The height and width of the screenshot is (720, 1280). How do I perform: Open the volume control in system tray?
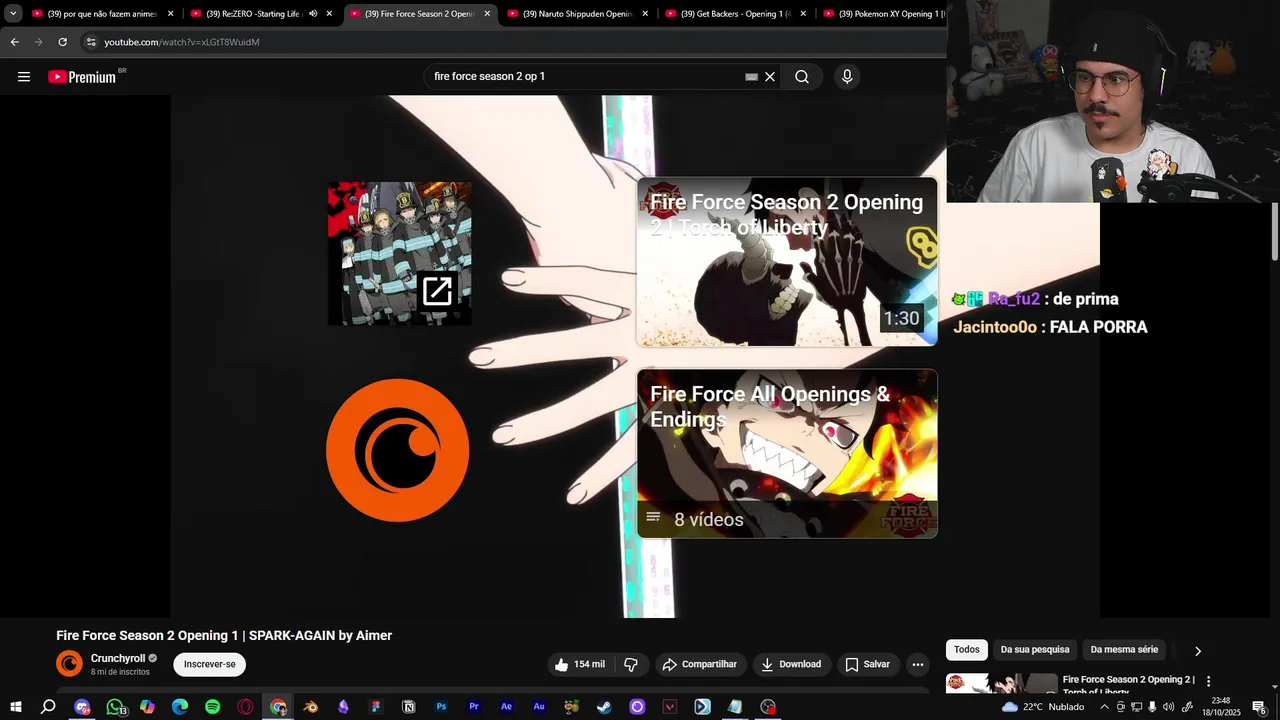[x=1168, y=707]
